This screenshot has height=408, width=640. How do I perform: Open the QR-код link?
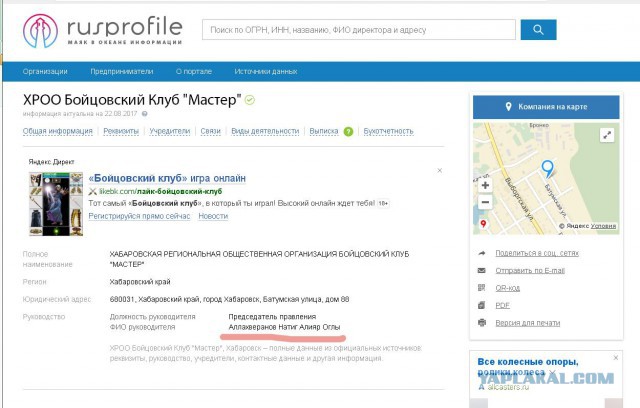click(508, 288)
